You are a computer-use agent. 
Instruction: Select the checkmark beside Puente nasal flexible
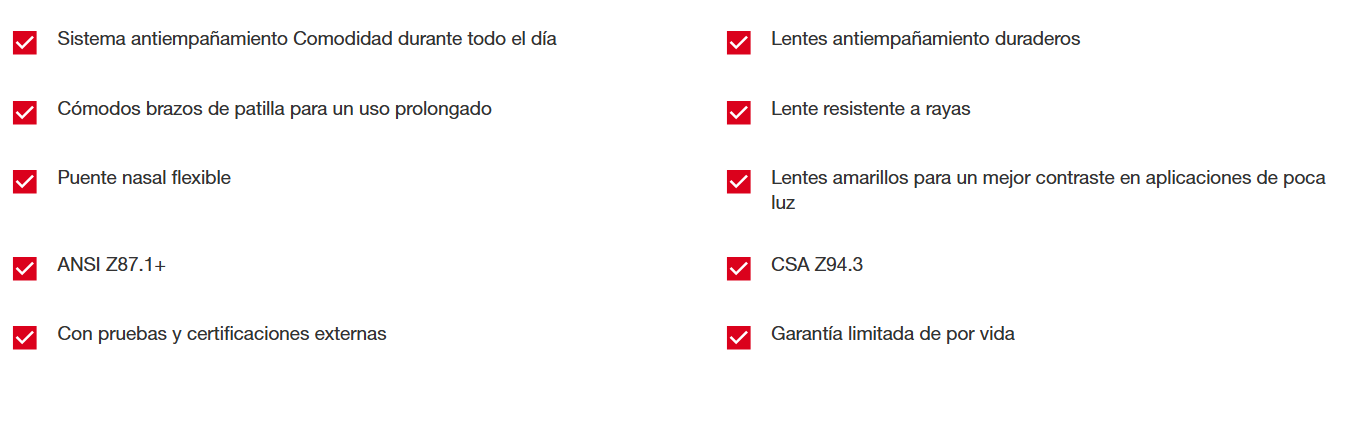[x=25, y=181]
